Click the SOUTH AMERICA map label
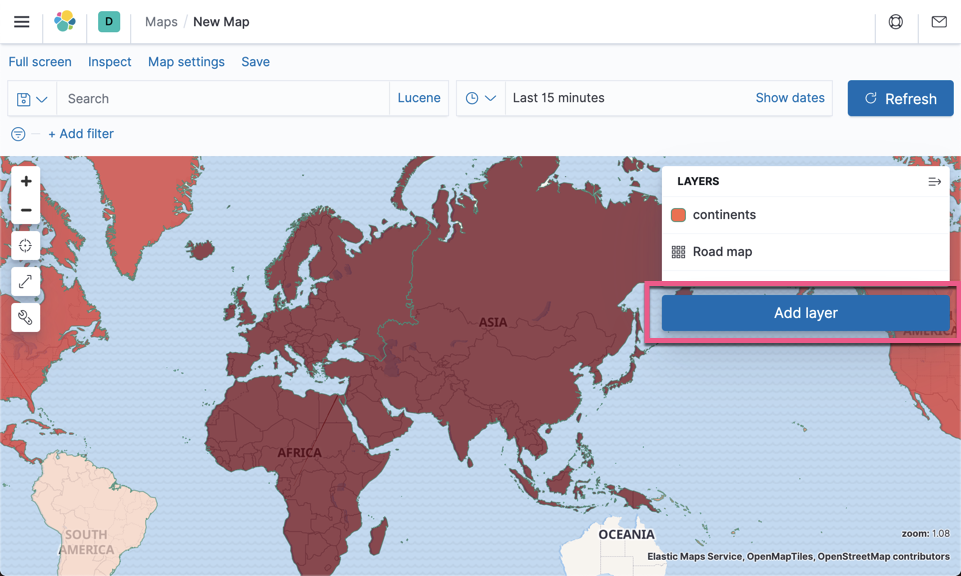Viewport: 961px width, 576px height. 86,542
